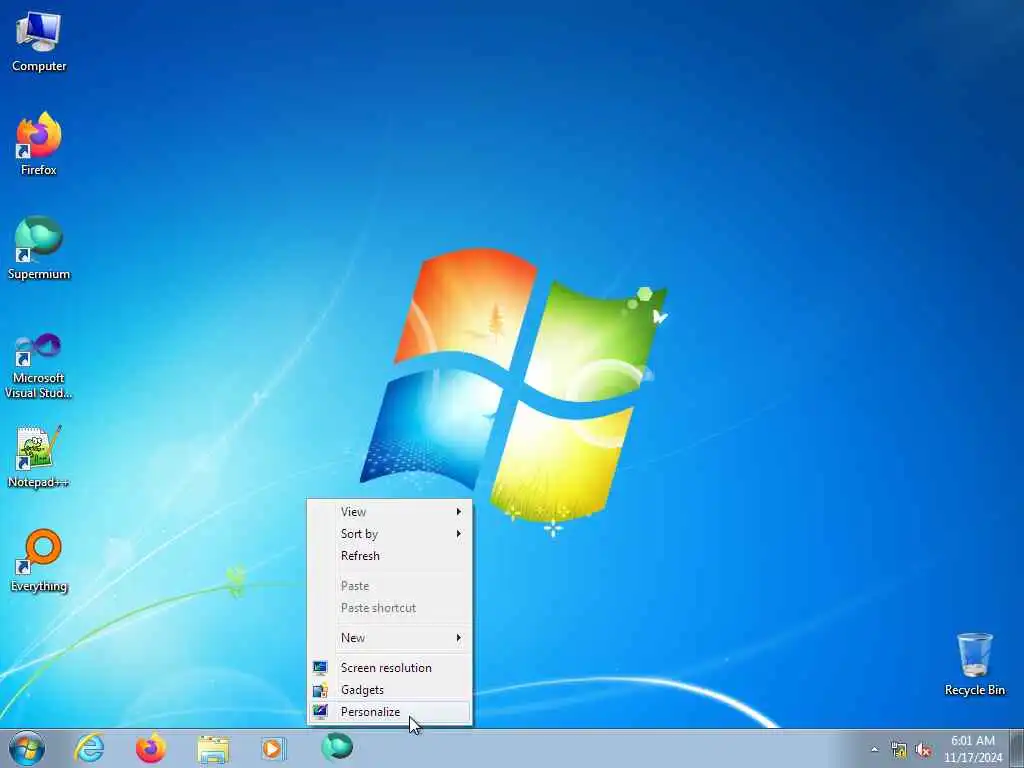Open the network status tray icon
Viewport: 1024px width, 768px height.
(x=899, y=750)
